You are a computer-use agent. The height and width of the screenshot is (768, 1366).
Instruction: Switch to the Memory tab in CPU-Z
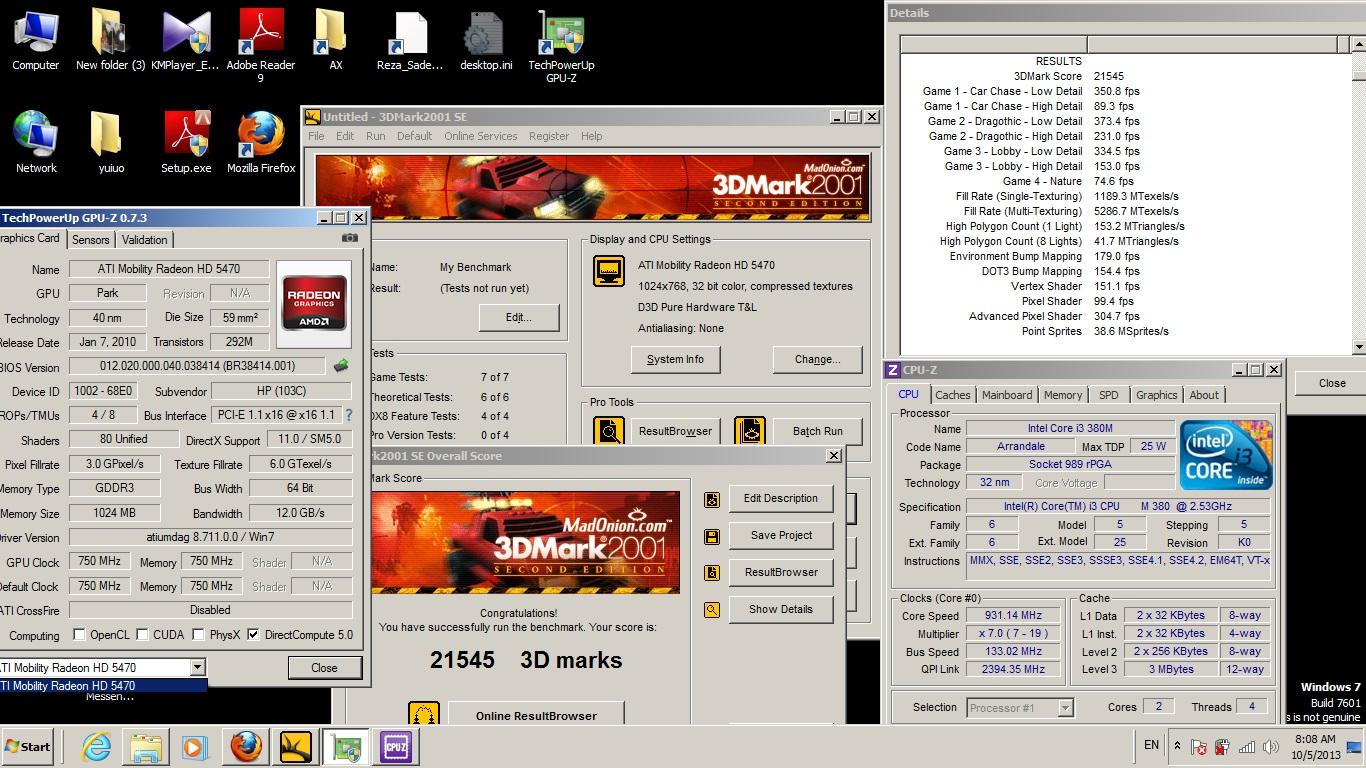click(1063, 395)
